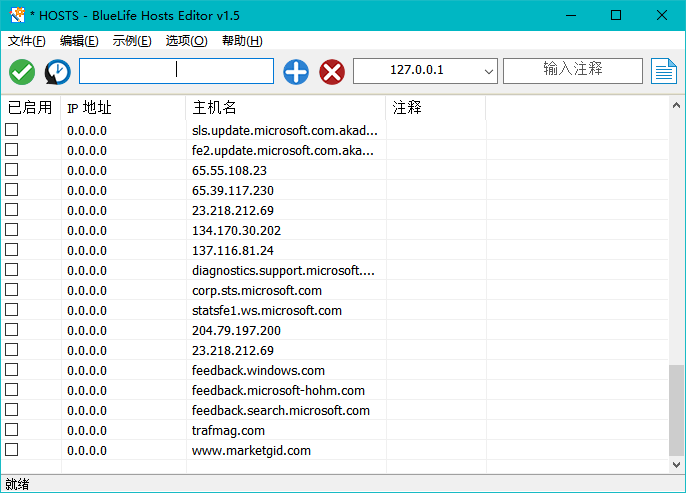Viewport: 686px width, 493px height.
Task: Select the trafmag.com hostname
Action: (x=228, y=431)
